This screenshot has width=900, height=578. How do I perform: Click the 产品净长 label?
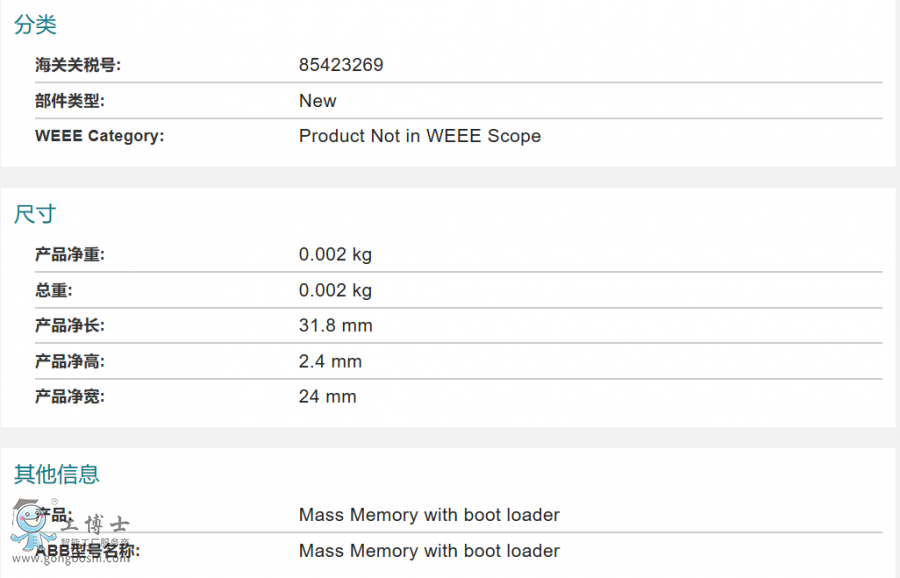[x=70, y=326]
